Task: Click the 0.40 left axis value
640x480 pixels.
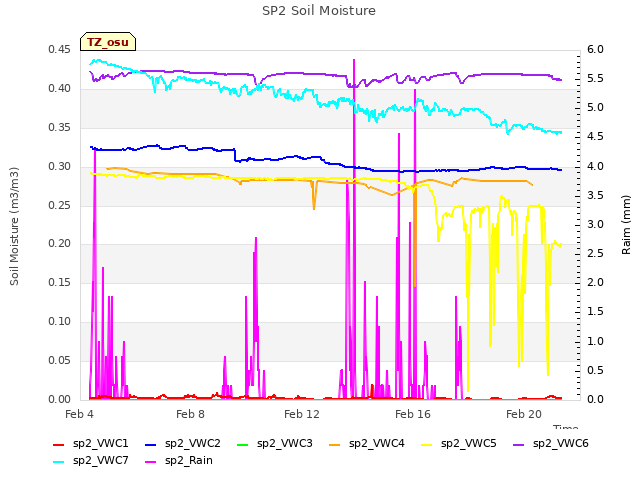Action: [60, 89]
